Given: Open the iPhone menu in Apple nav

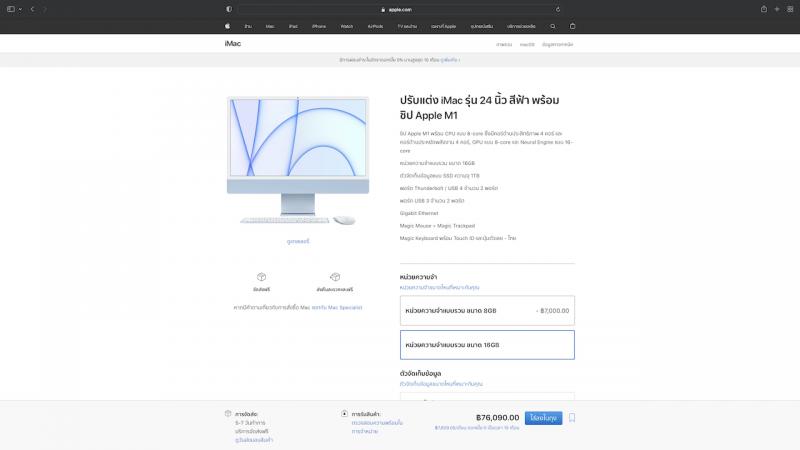Looking at the screenshot, I should 319,26.
